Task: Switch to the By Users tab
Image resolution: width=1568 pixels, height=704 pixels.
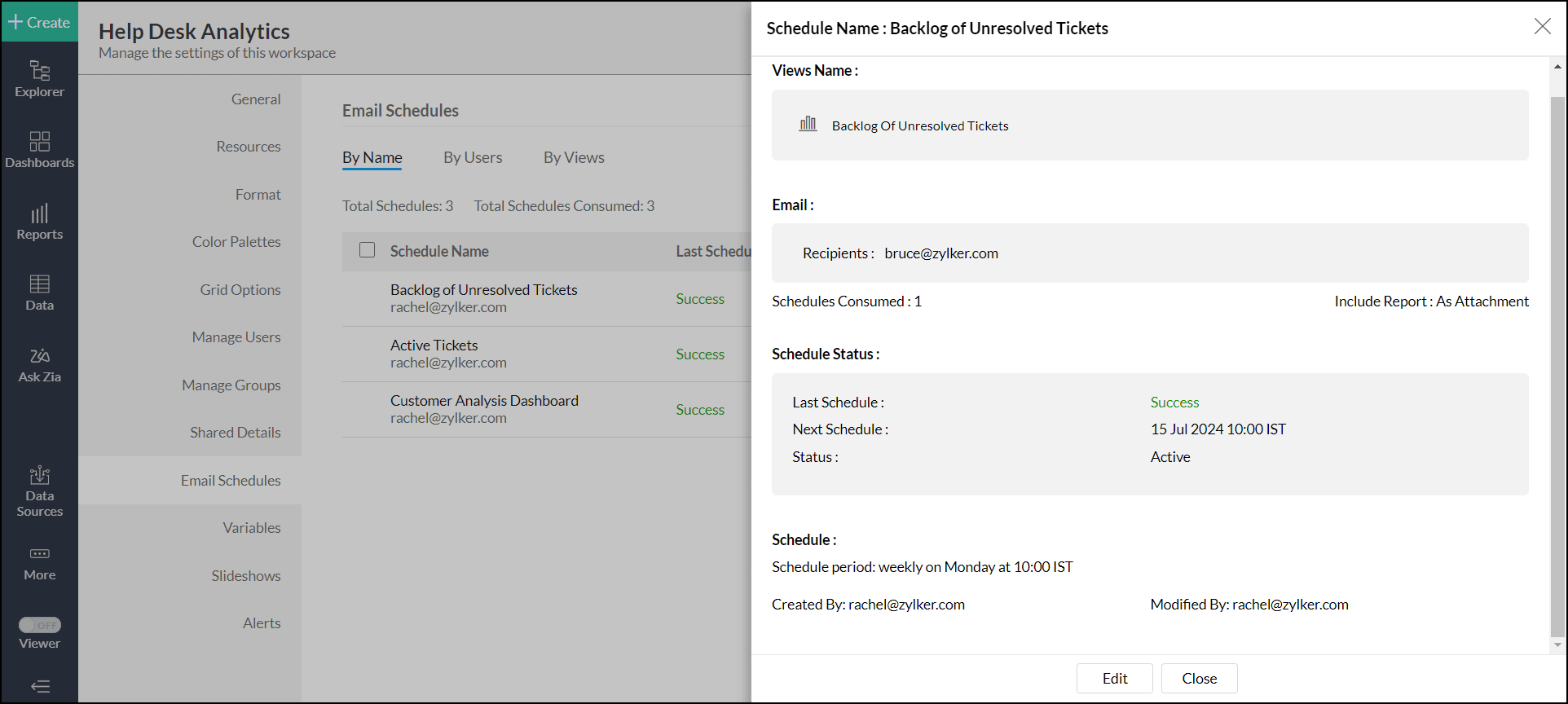Action: [473, 157]
